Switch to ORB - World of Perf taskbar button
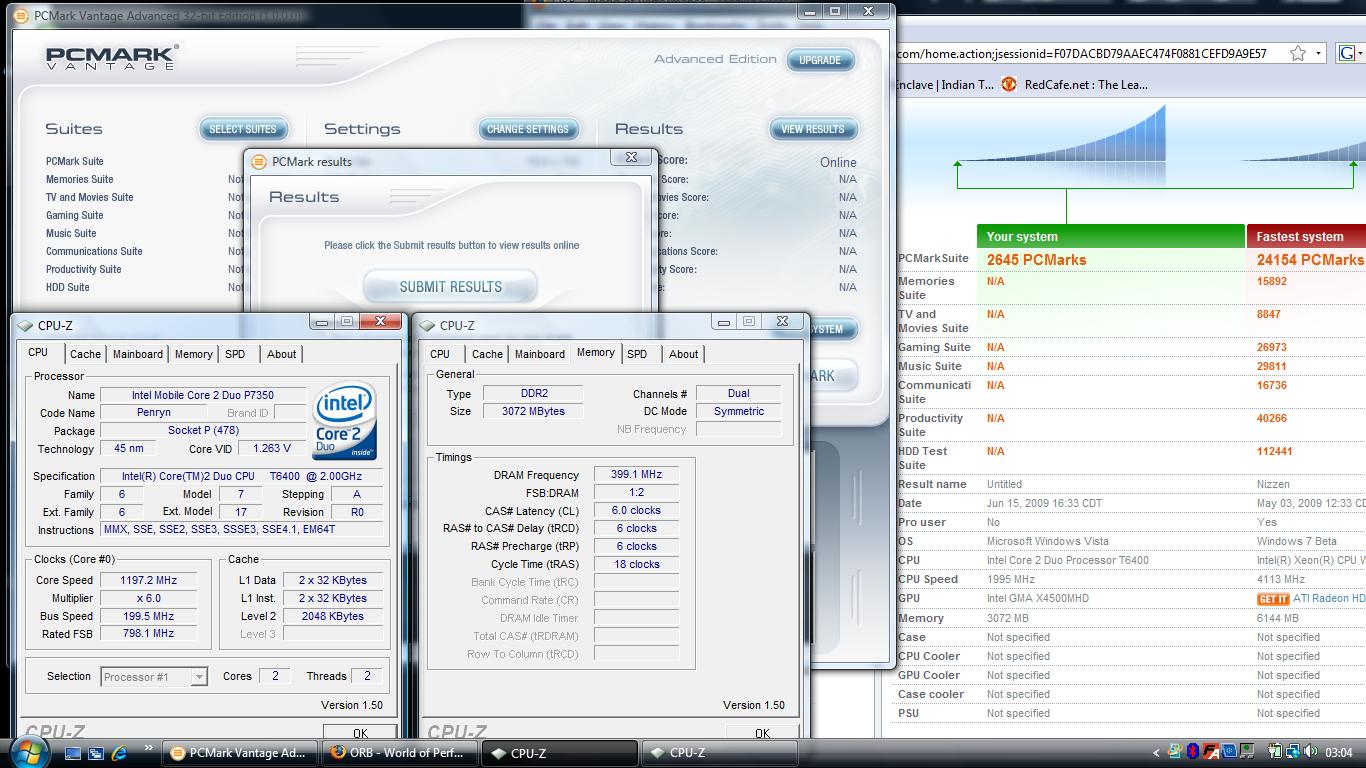This screenshot has width=1366, height=768. coord(400,753)
